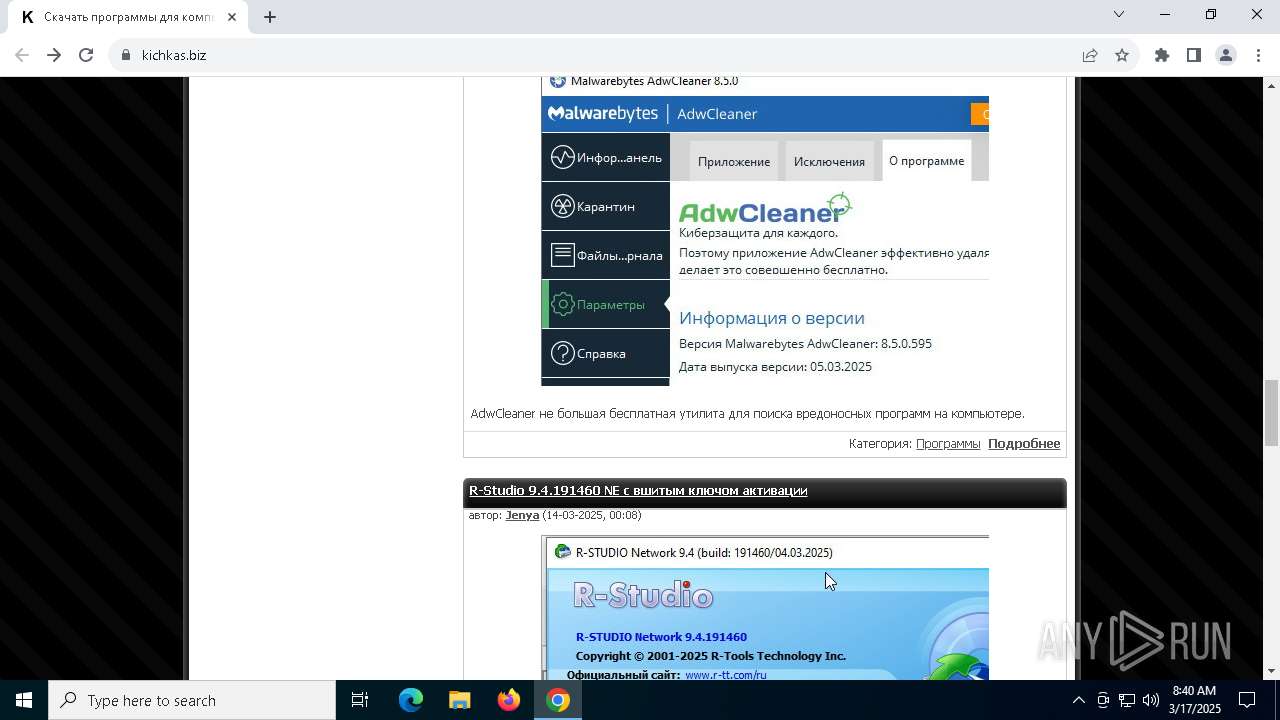Launch Firefox from taskbar

(x=508, y=700)
